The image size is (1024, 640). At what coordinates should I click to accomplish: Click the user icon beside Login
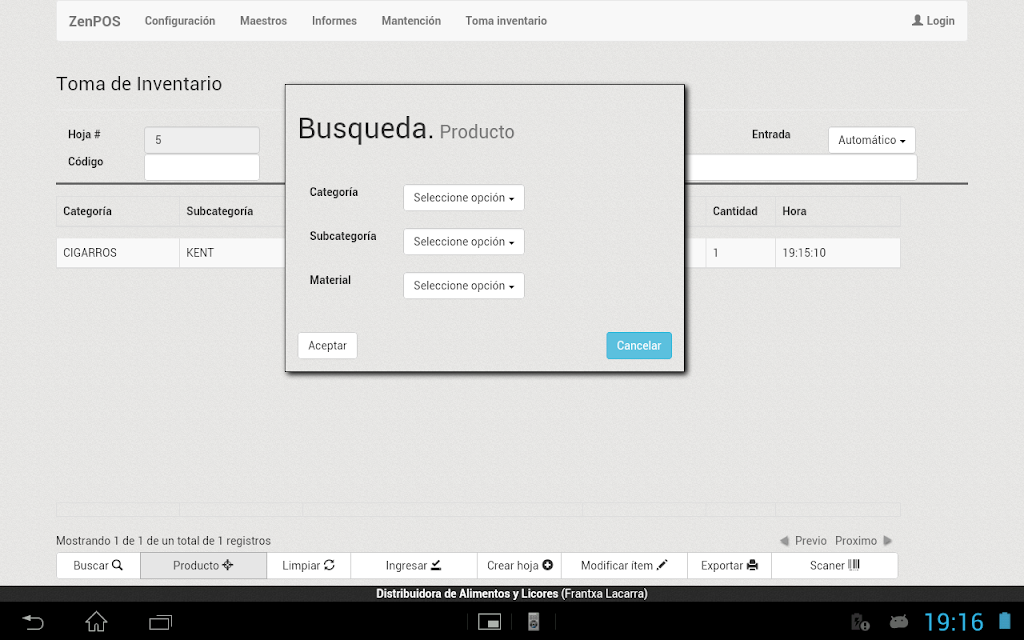[x=918, y=20]
